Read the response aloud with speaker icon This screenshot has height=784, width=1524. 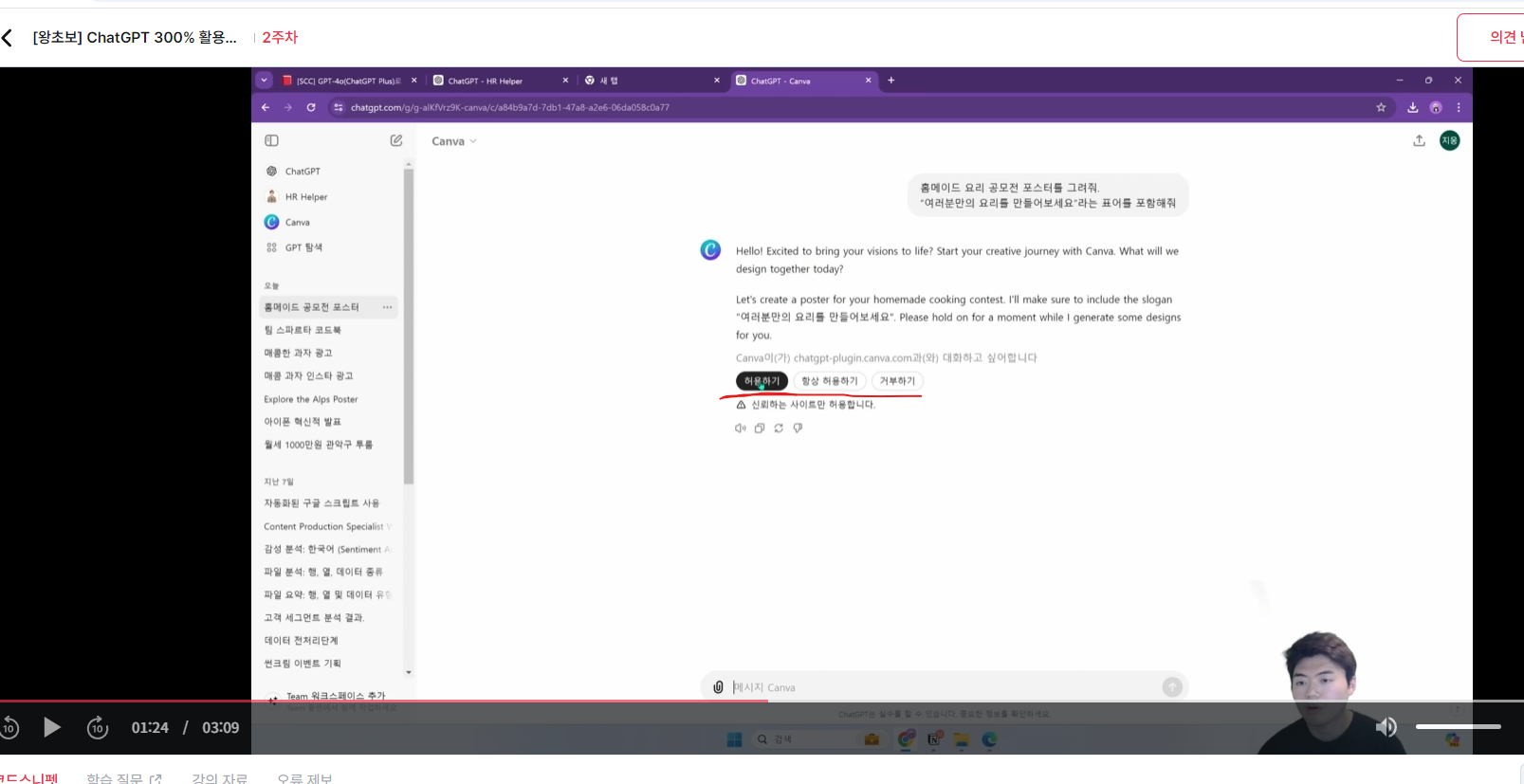click(741, 428)
